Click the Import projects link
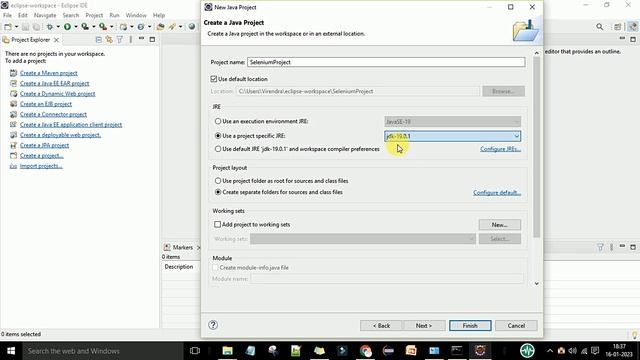The width and height of the screenshot is (640, 360). [x=41, y=166]
